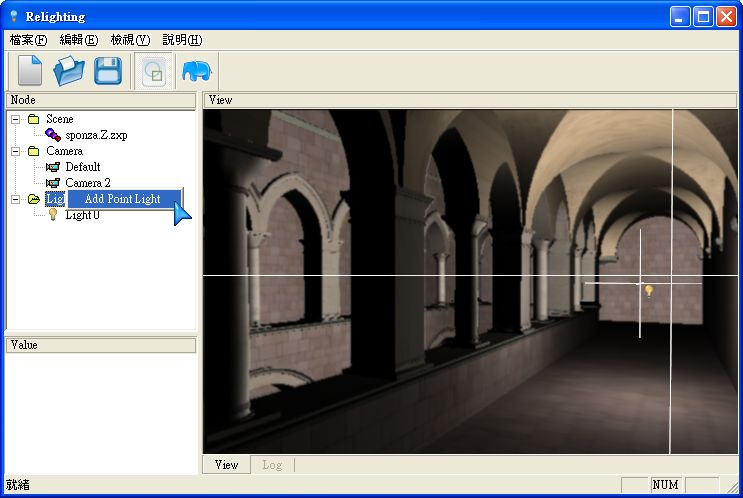Screen dimensions: 743x498
Task: Click the Relighting title bar app icon
Action: coord(14,17)
